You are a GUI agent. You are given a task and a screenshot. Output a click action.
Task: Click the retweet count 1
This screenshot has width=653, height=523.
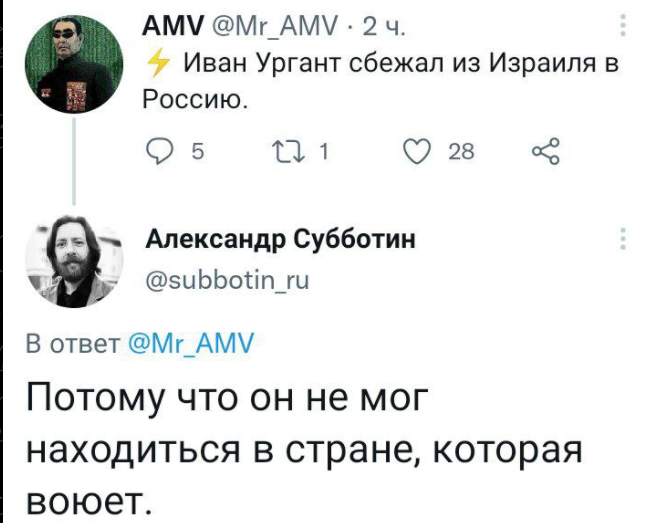[x=324, y=152]
